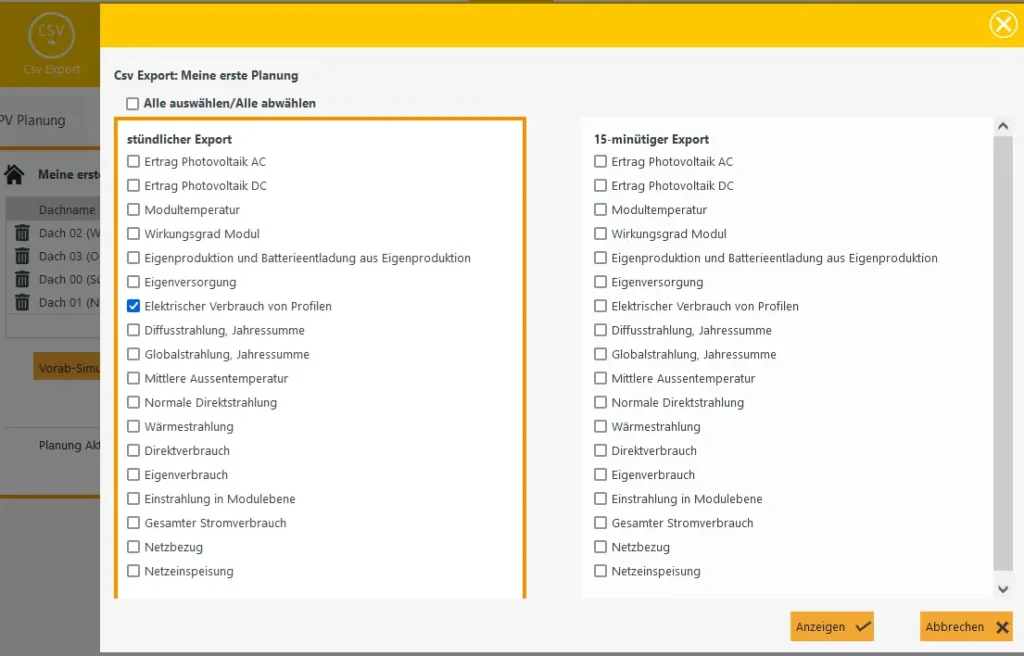Click the vertical scrollbar thumb
Image resolution: width=1024 pixels, height=656 pixels.
click(1003, 350)
